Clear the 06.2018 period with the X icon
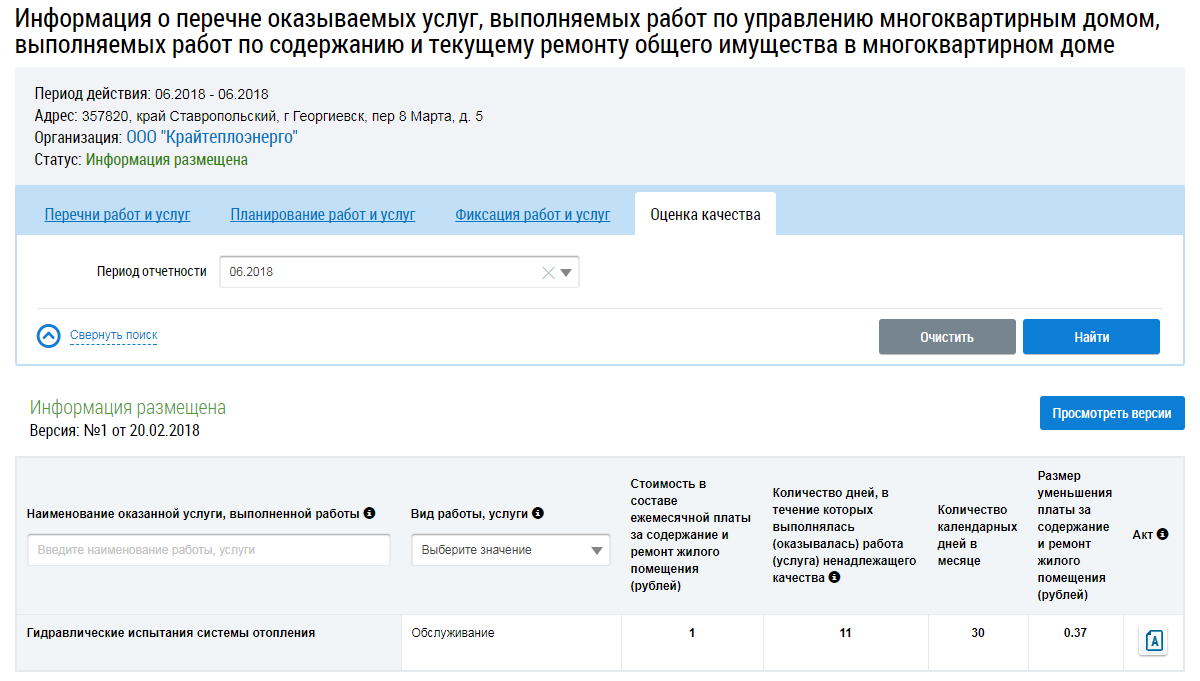This screenshot has width=1200, height=681. point(547,272)
